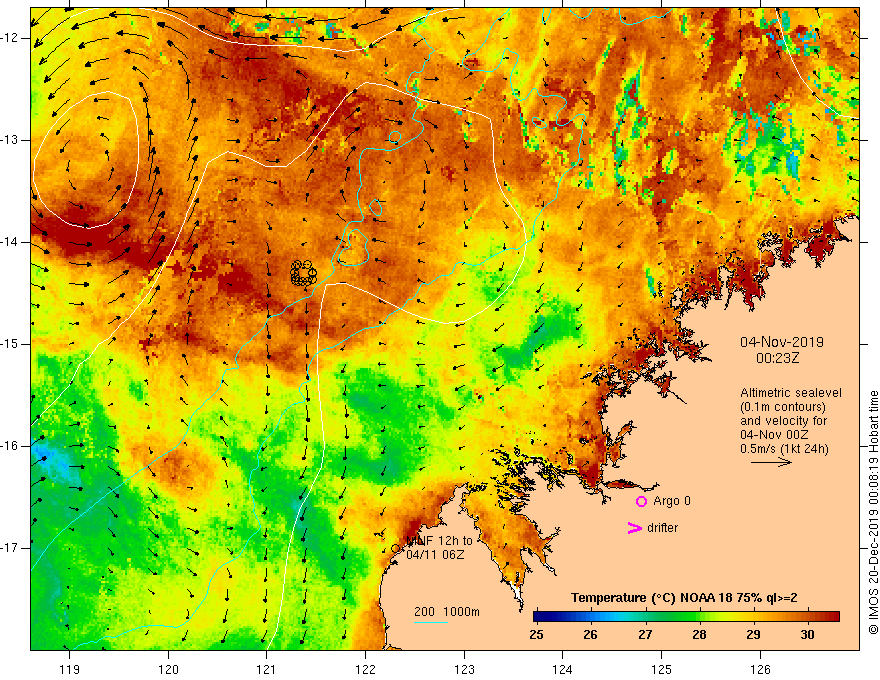Click the latitude axis label -12

click(x=11, y=38)
